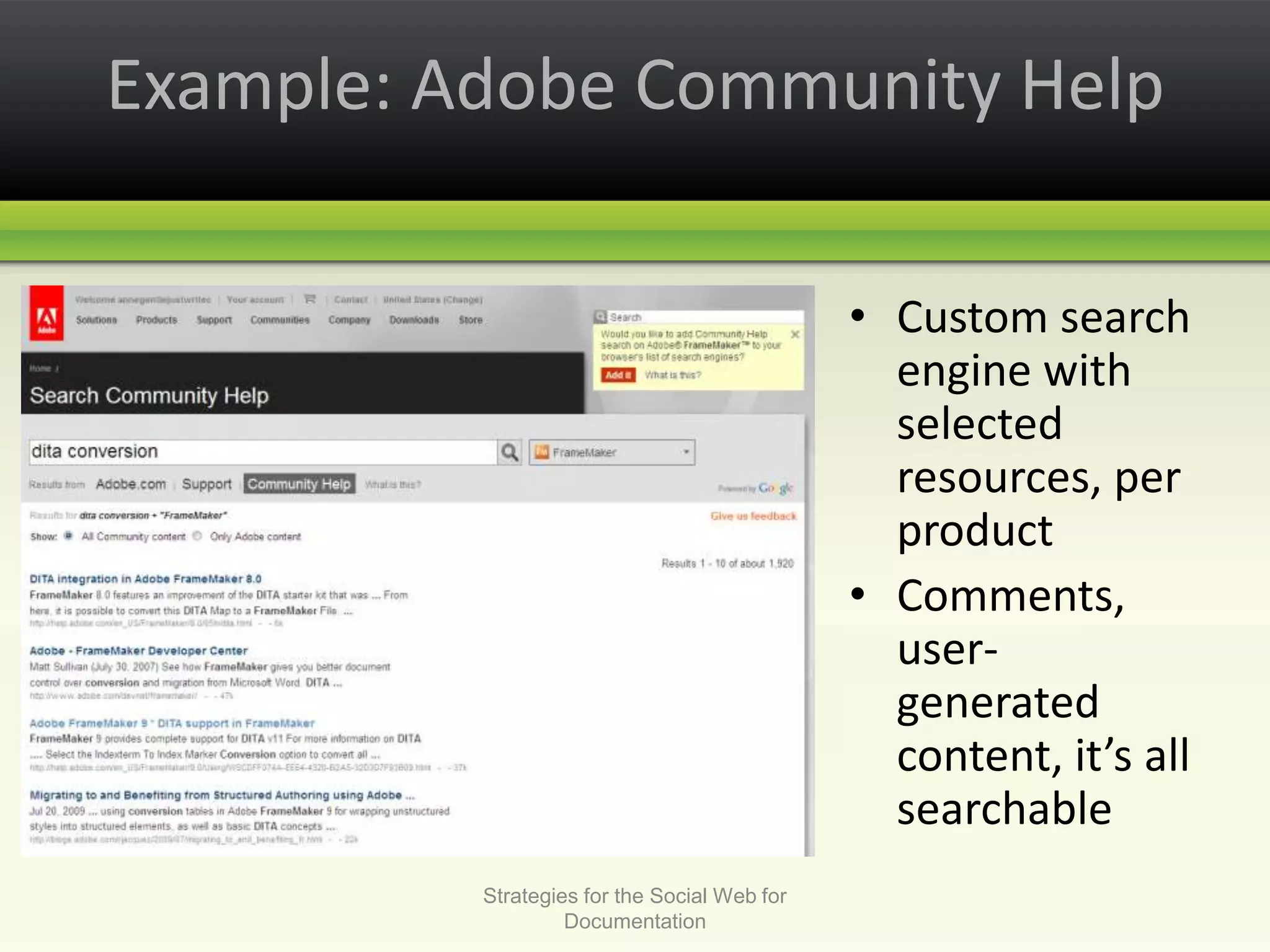Click the Powered by Google logo

point(755,488)
